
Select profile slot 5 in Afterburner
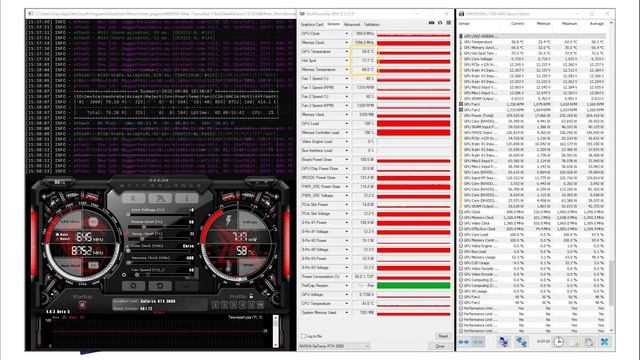[x=251, y=304]
